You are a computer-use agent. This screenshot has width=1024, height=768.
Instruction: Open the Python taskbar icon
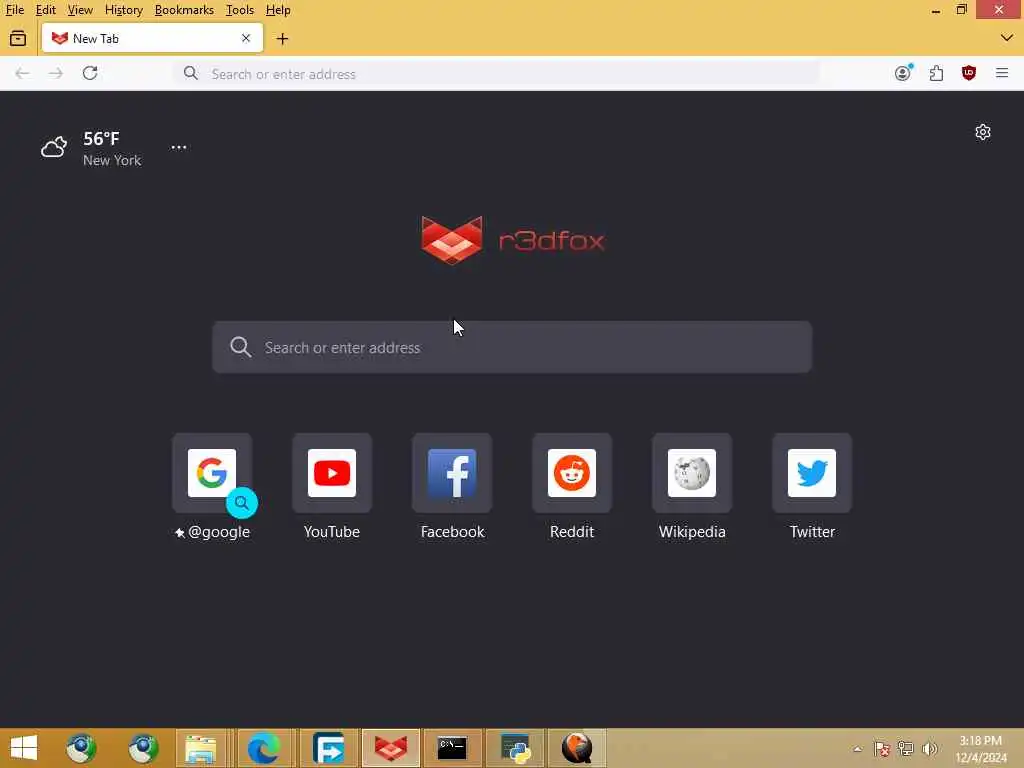pyautogui.click(x=515, y=748)
